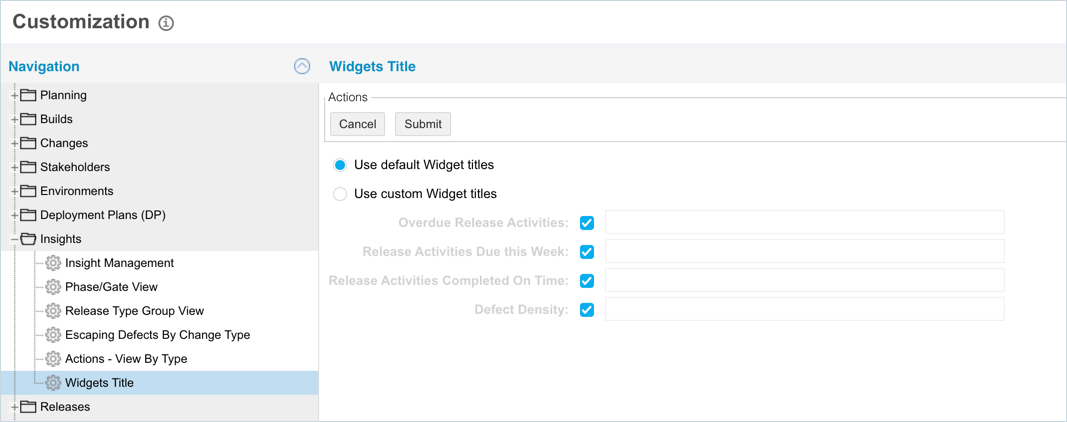
Task: Click the Phase/Gate View gear icon
Action: pos(53,287)
